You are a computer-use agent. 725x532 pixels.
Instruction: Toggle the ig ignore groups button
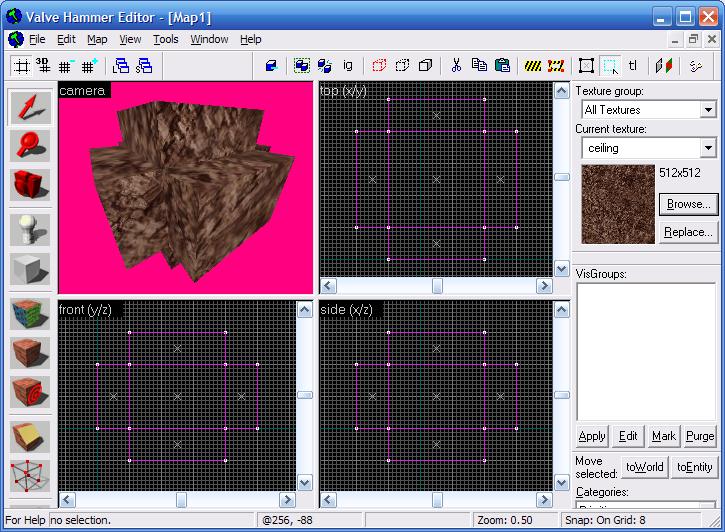[x=347, y=66]
